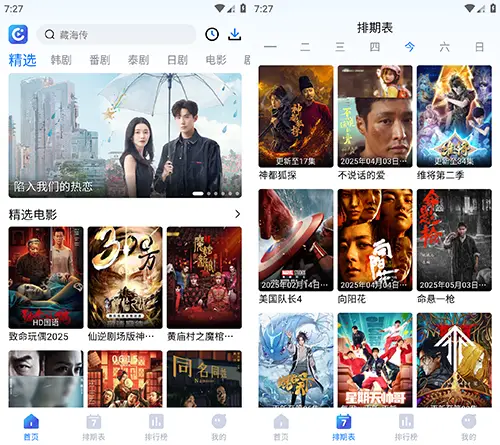Tap the first banner pagination indicator
This screenshot has width=500, height=445.
click(x=198, y=193)
